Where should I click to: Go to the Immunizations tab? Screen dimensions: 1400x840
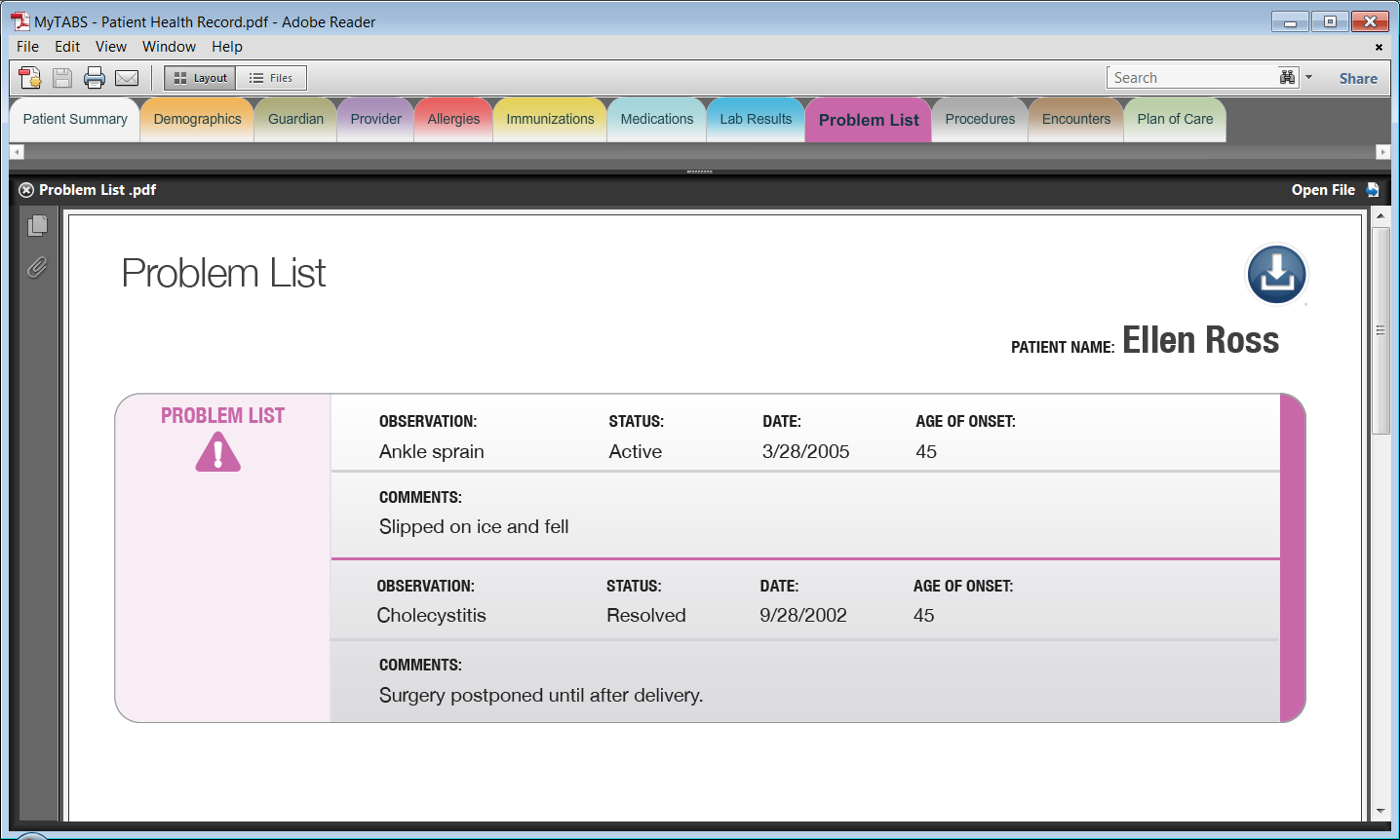[x=550, y=119]
